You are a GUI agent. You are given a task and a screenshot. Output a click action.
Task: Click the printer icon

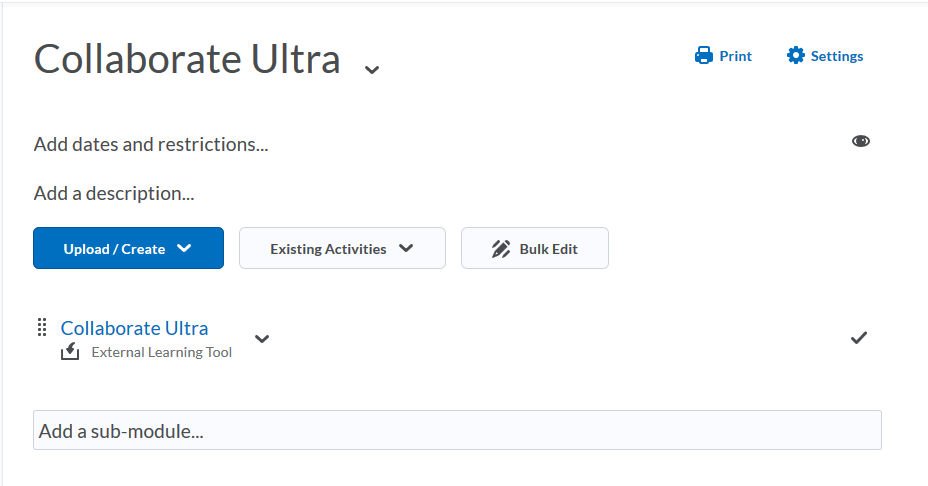tap(704, 56)
